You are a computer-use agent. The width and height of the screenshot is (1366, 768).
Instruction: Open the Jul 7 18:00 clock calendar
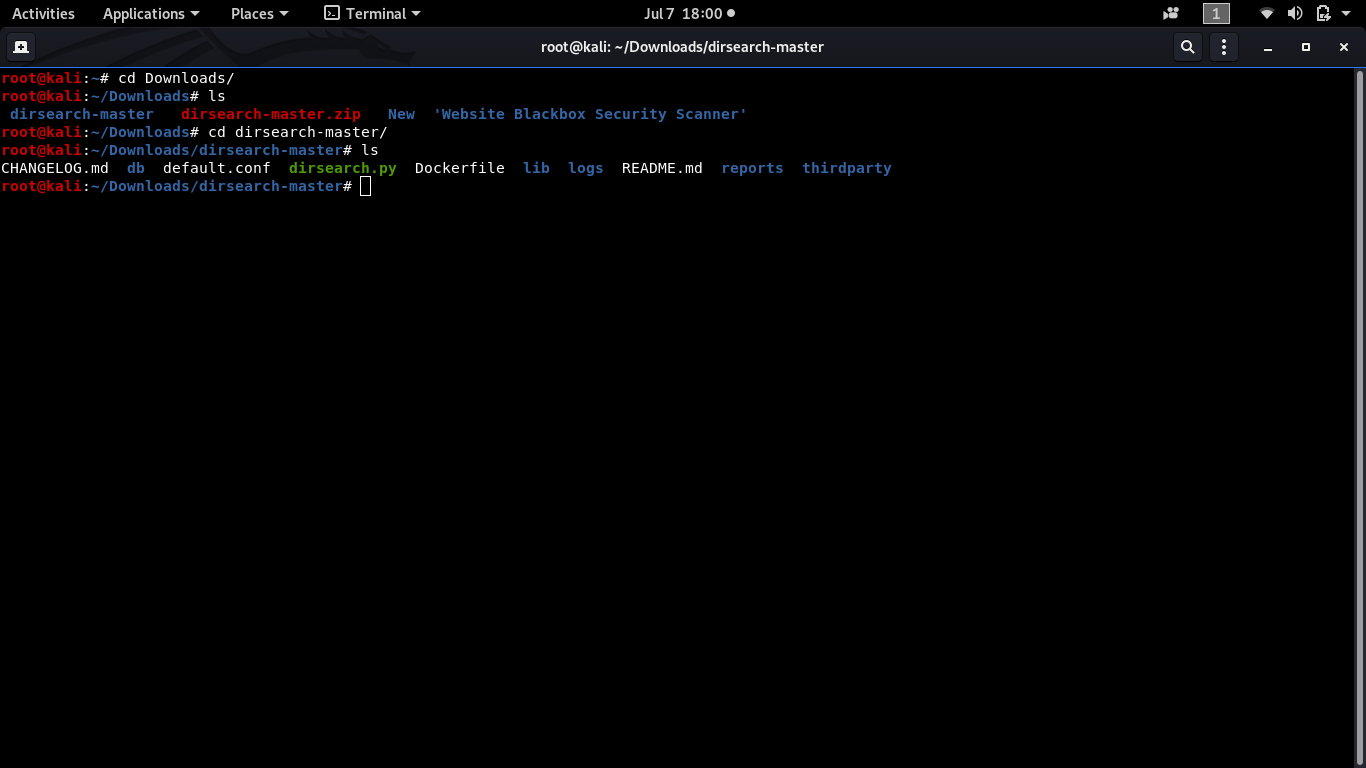689,14
